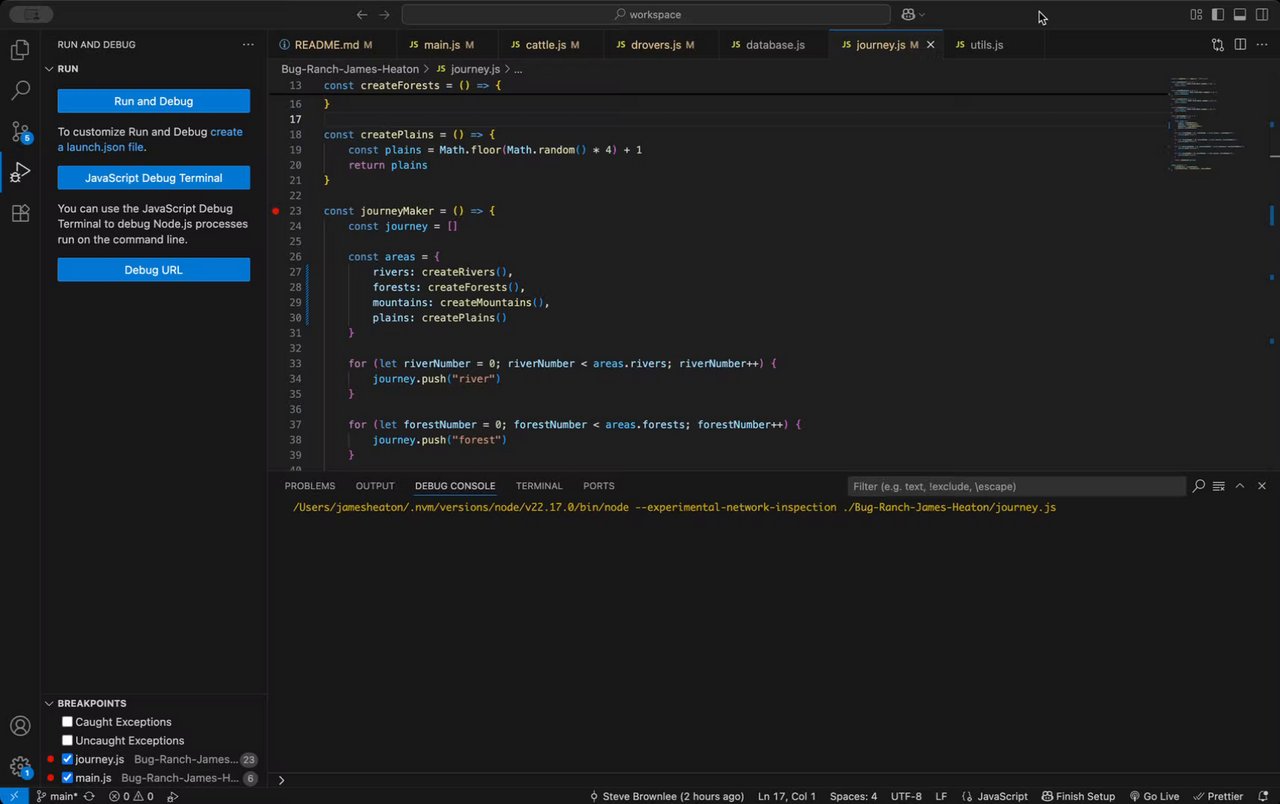Open the Search view icon
The height and width of the screenshot is (804, 1280).
pos(20,91)
